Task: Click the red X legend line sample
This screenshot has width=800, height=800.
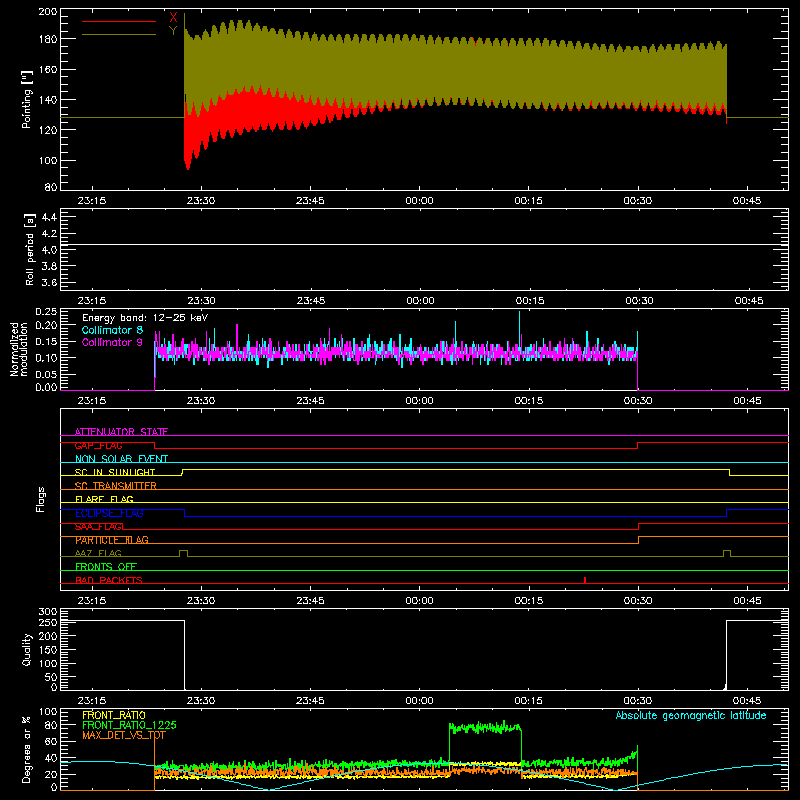Action: (119, 21)
